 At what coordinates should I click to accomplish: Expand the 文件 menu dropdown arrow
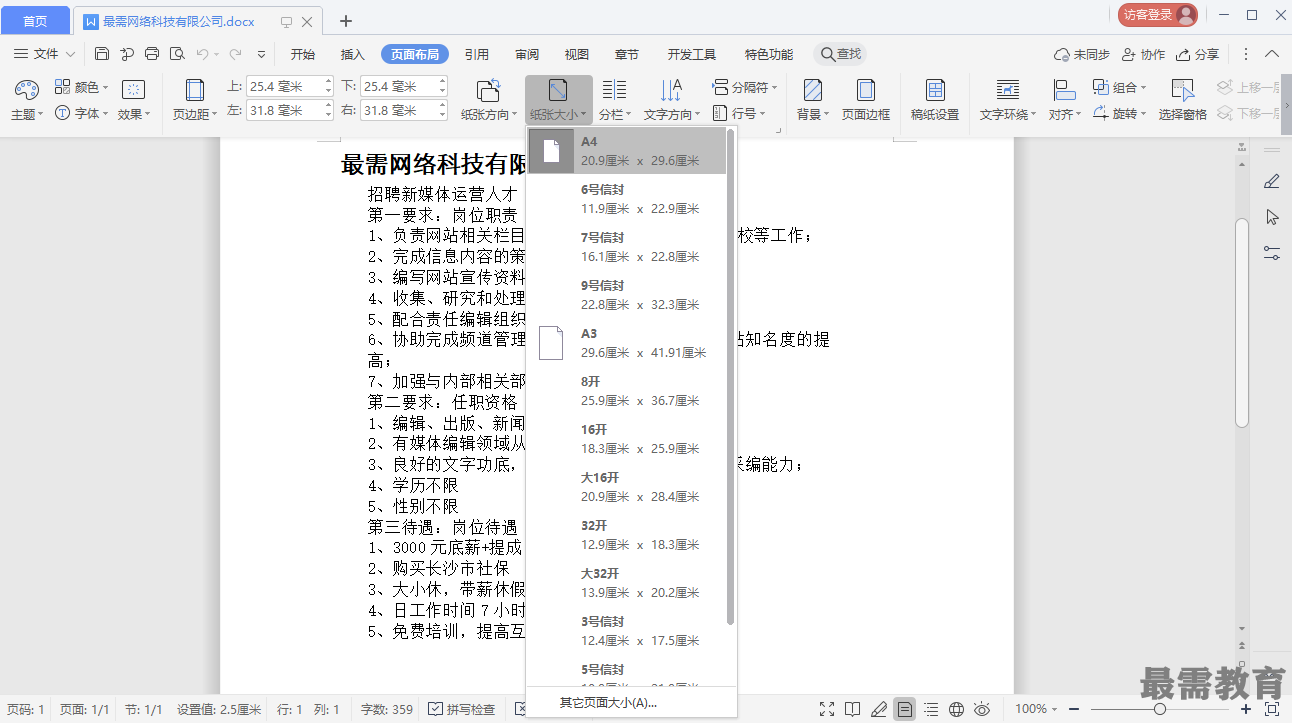[x=70, y=54]
